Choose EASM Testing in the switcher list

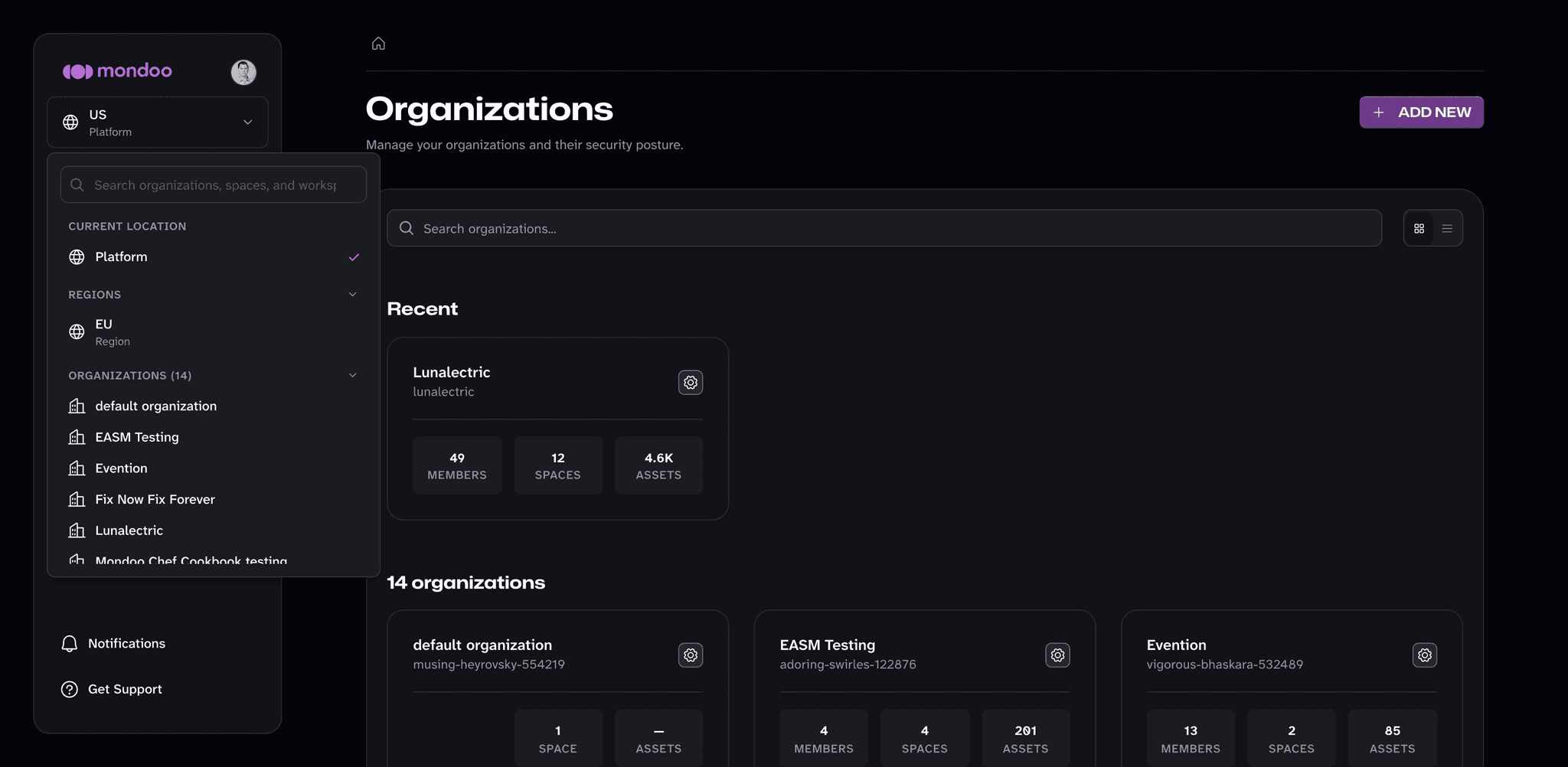coord(214,437)
